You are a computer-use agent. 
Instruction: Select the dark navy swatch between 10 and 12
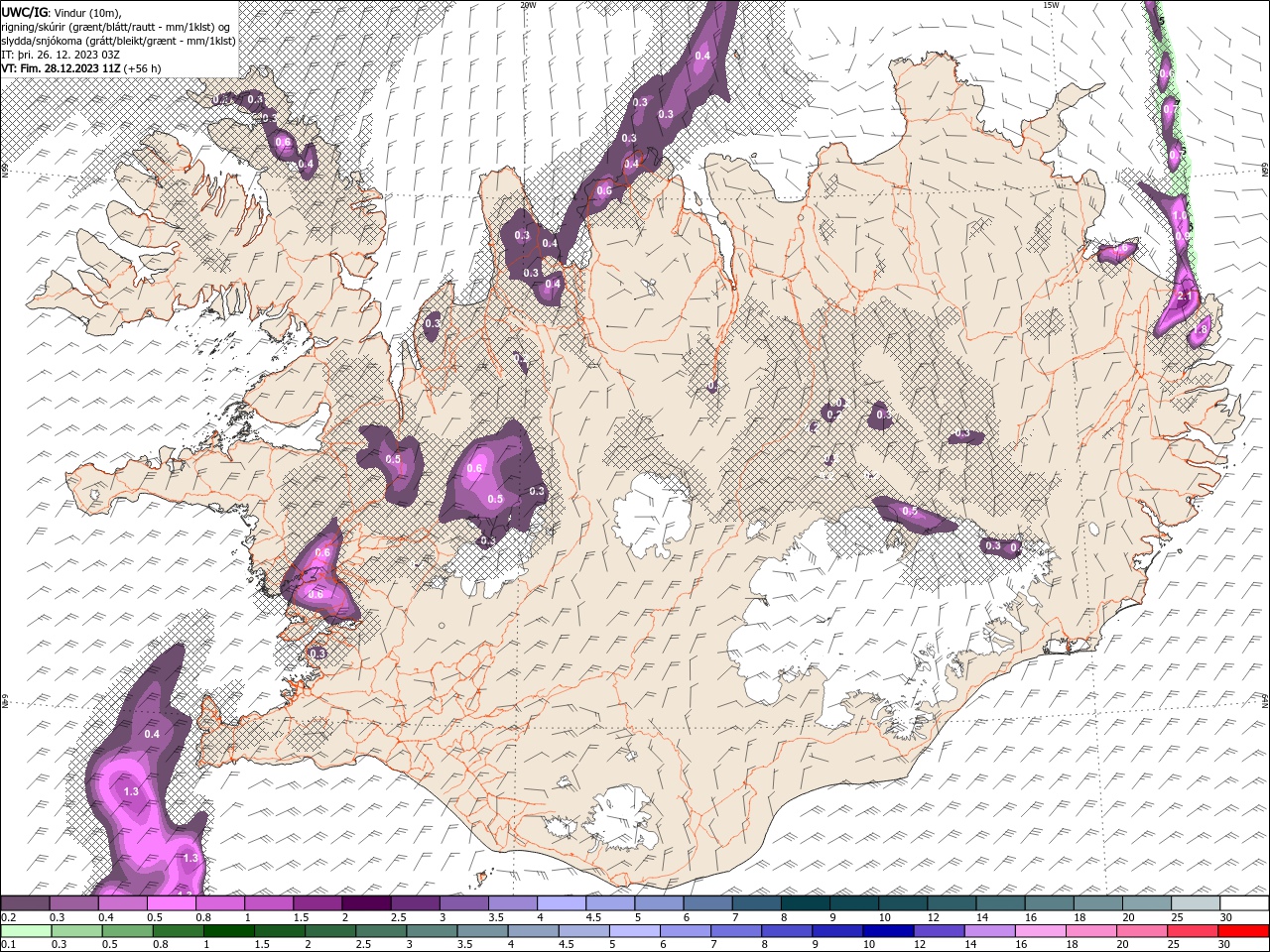coord(886,931)
